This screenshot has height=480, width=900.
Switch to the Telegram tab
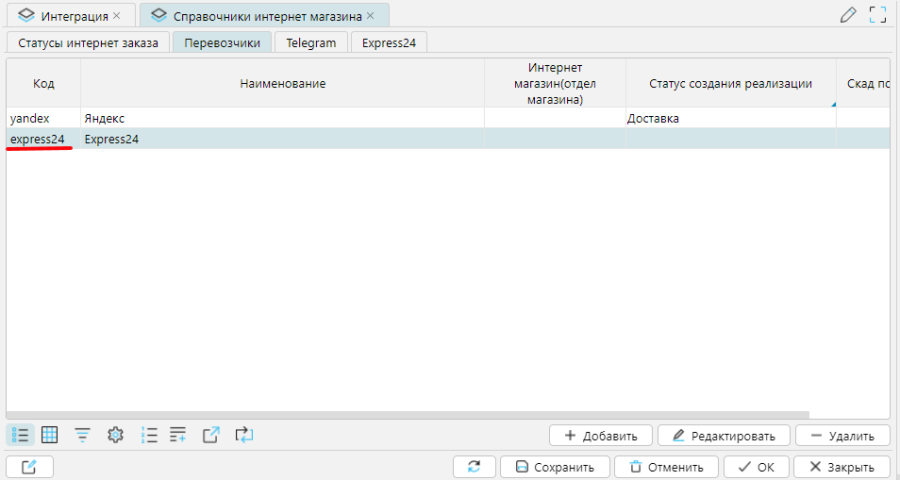(311, 43)
